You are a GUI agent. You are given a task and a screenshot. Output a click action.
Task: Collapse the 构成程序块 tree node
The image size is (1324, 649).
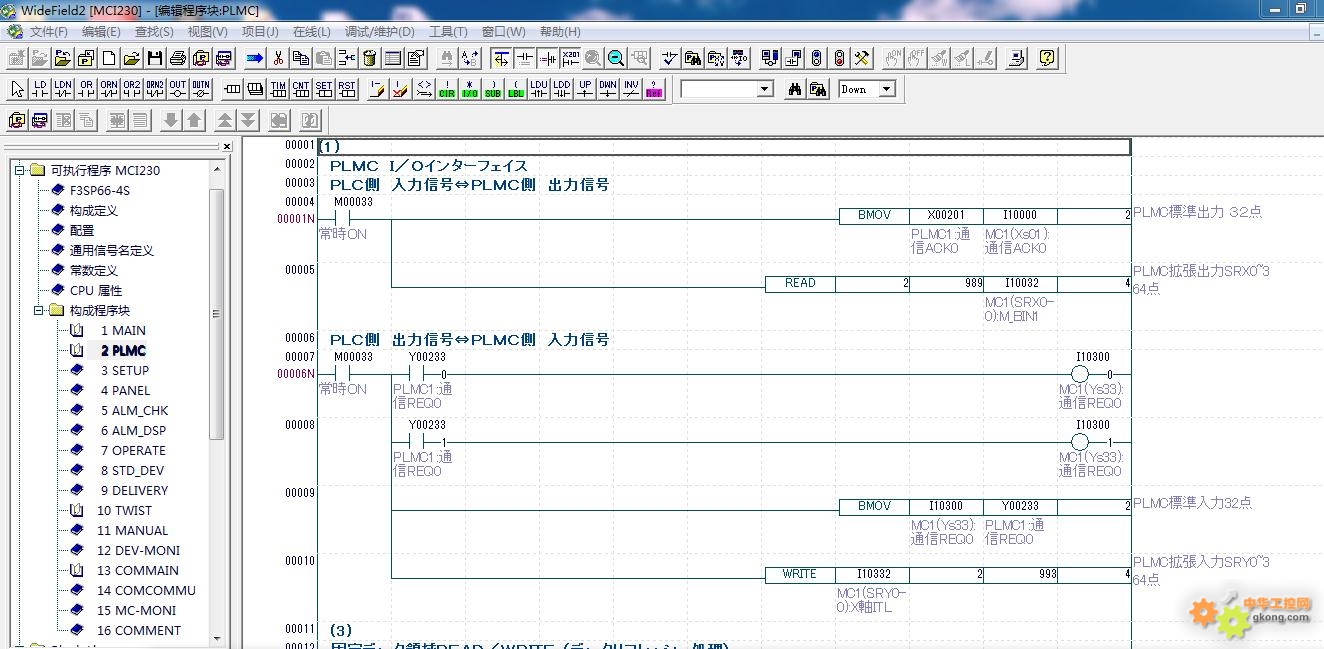pyautogui.click(x=38, y=310)
